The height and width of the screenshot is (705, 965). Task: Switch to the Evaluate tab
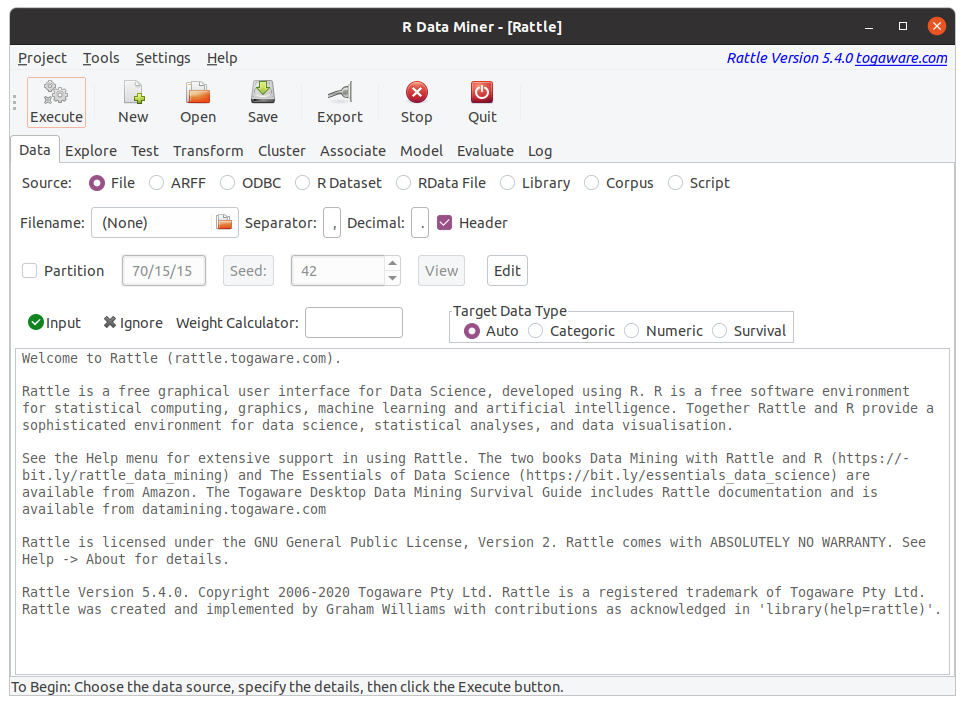click(x=485, y=151)
